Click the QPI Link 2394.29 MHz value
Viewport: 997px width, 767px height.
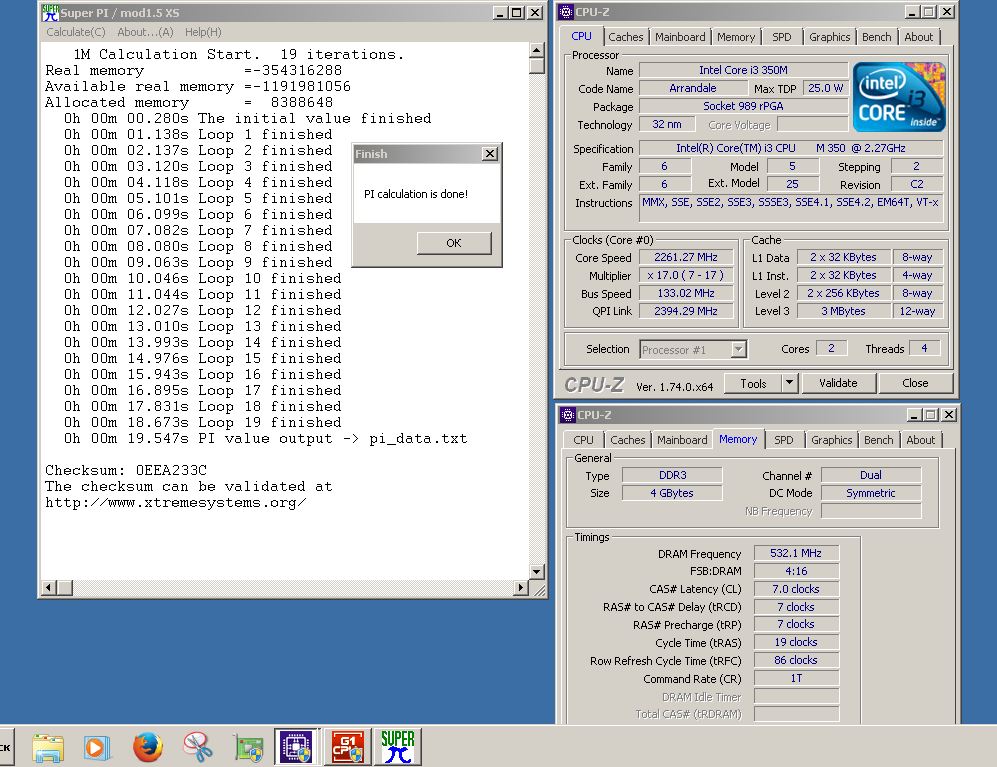[685, 310]
